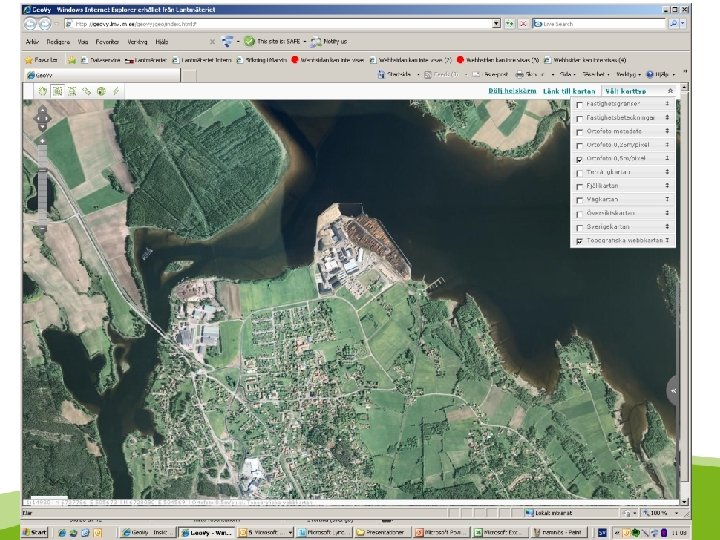
Task: Click reorder arrows for Fjällkartan layer
Action: point(666,186)
